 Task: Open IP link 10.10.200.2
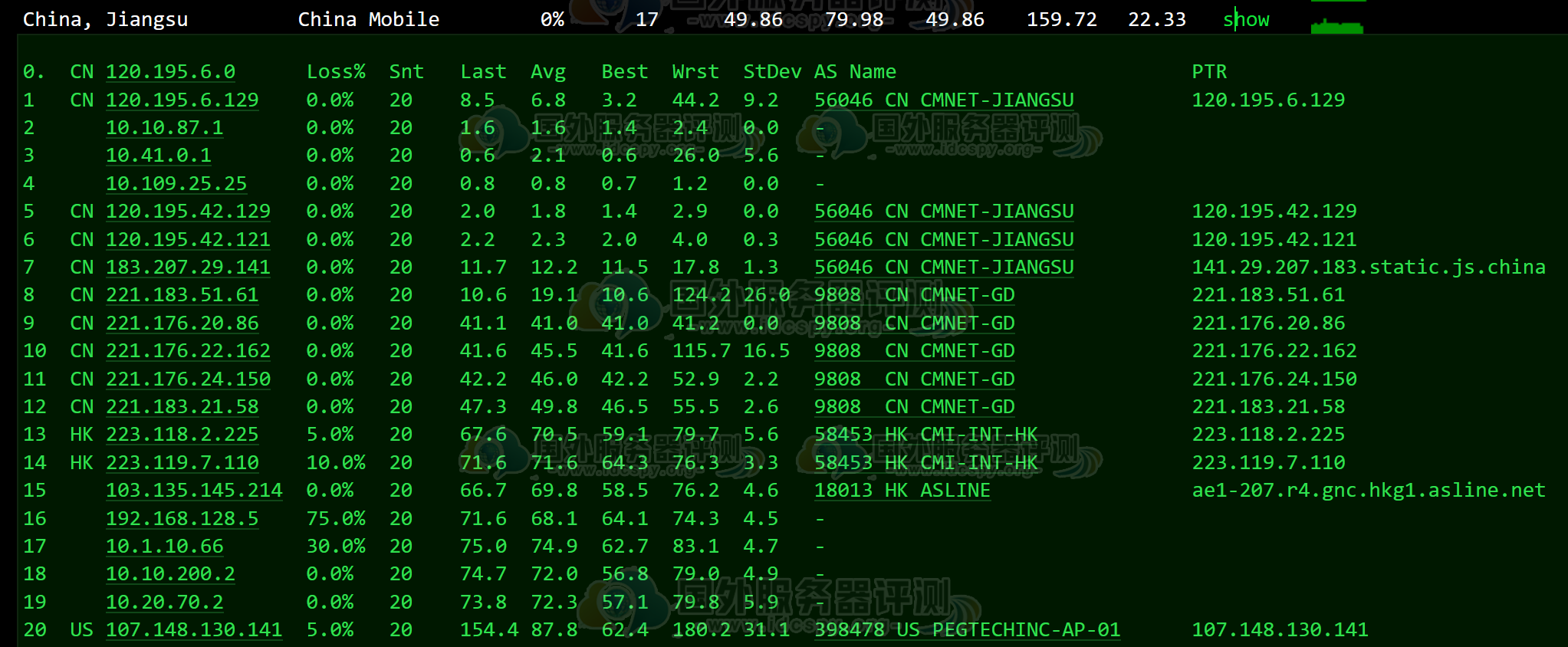pyautogui.click(x=170, y=574)
